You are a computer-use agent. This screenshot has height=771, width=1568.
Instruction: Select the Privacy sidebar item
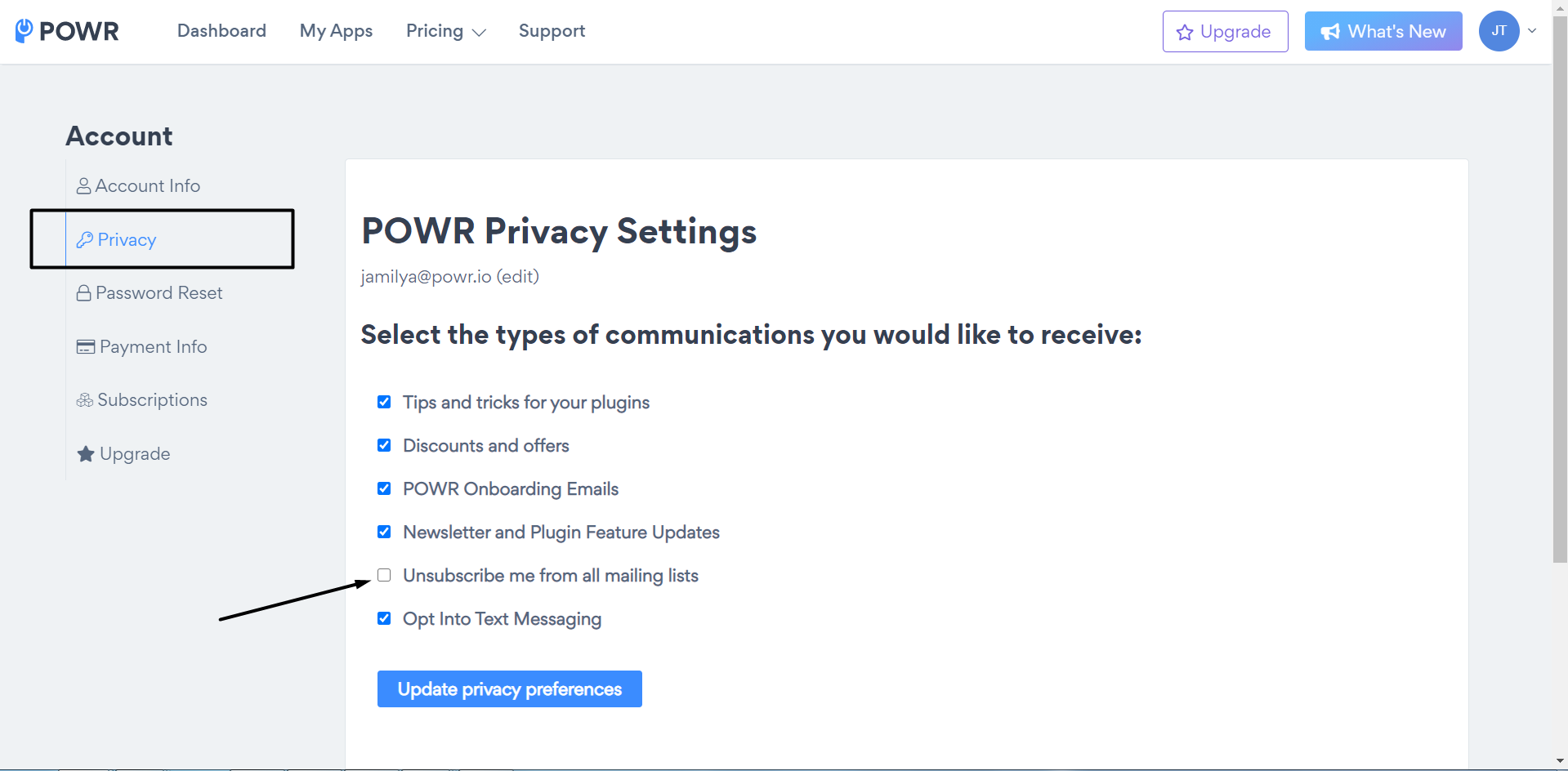116,239
